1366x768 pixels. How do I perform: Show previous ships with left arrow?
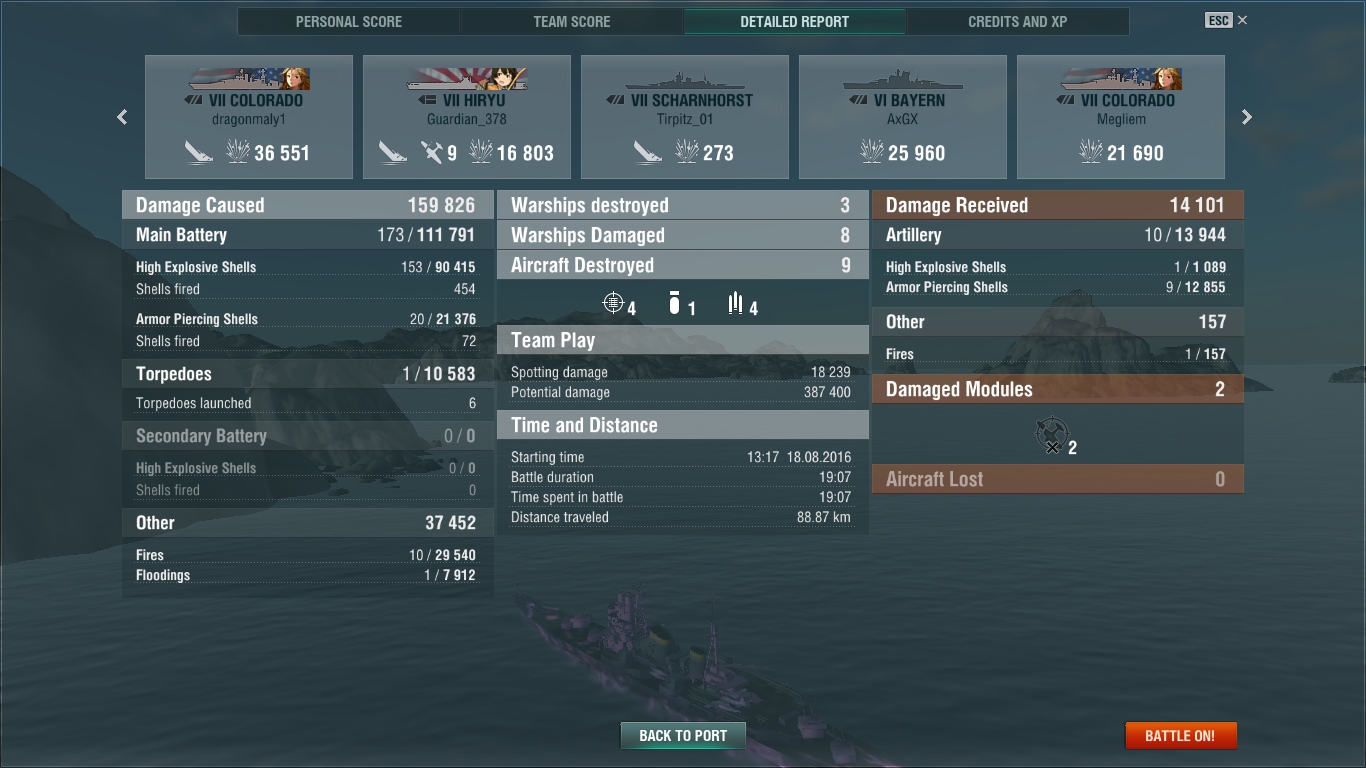[x=122, y=117]
